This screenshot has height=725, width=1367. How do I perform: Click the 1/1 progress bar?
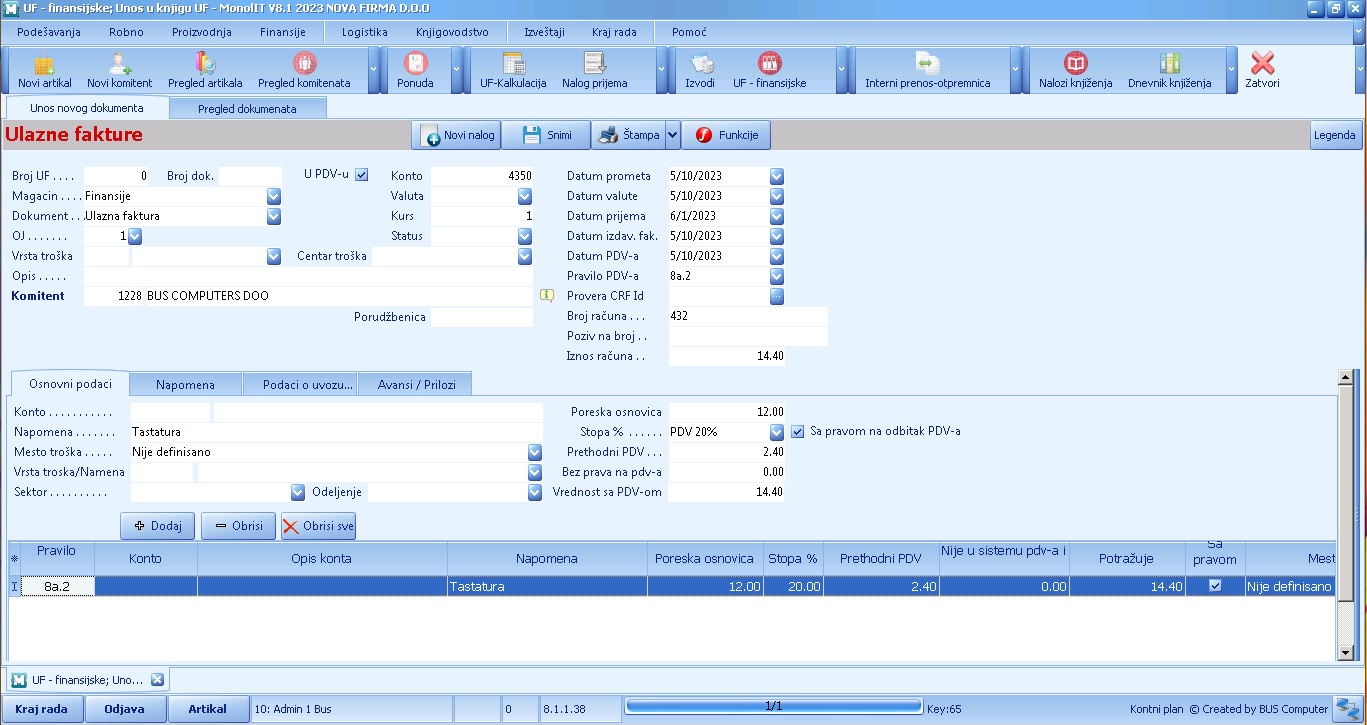[773, 706]
